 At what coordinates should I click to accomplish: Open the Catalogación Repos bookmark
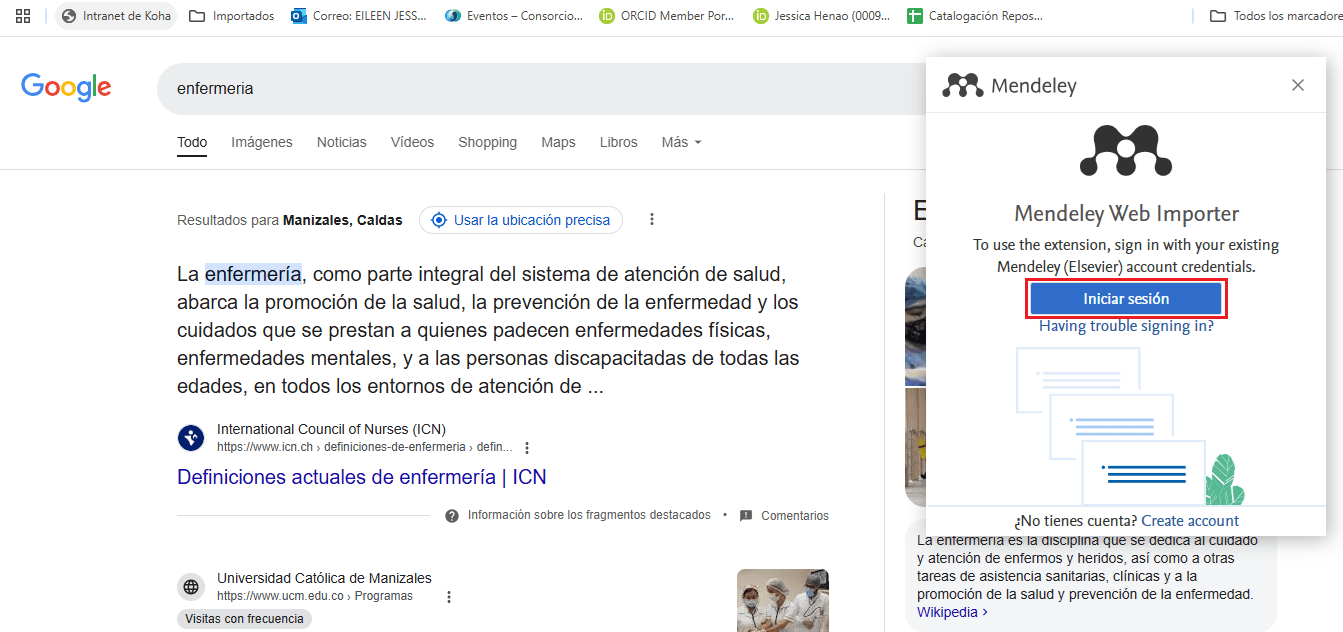tap(975, 16)
